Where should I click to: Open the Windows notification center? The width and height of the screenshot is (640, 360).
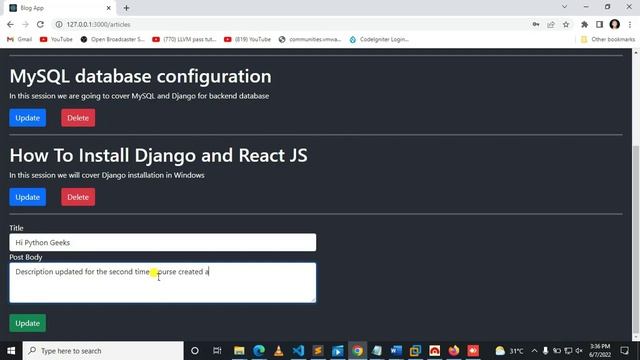[x=624, y=351]
